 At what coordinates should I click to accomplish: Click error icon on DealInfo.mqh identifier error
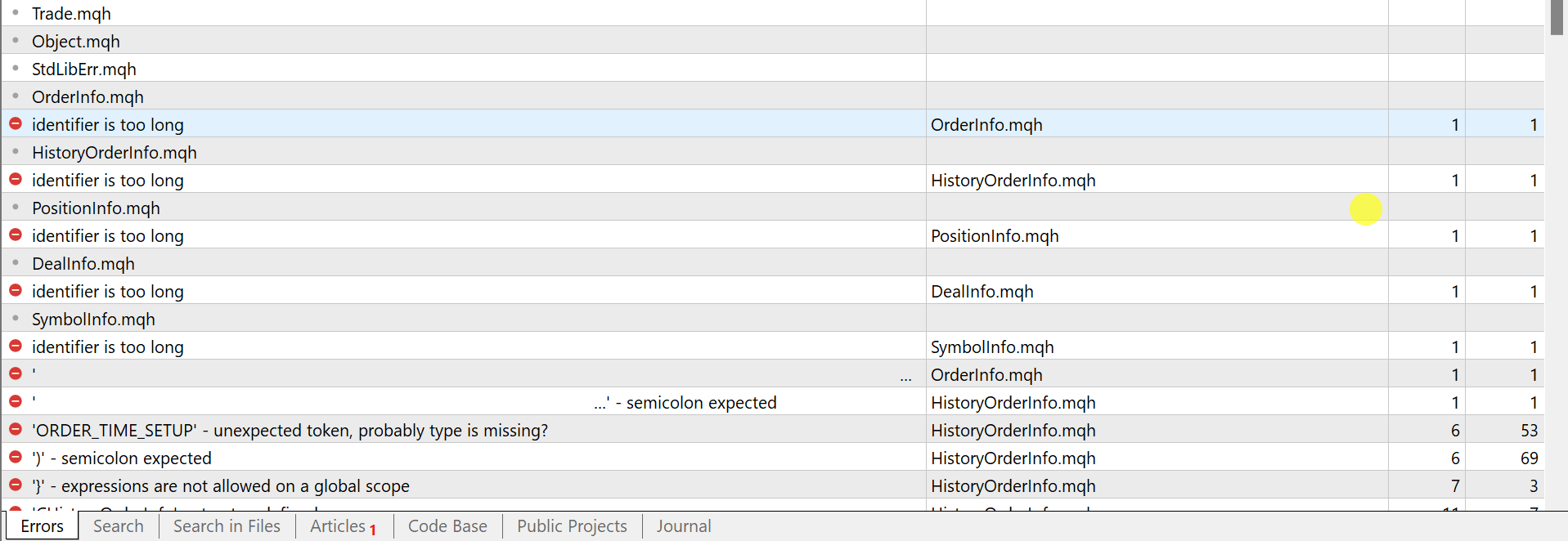pos(16,291)
